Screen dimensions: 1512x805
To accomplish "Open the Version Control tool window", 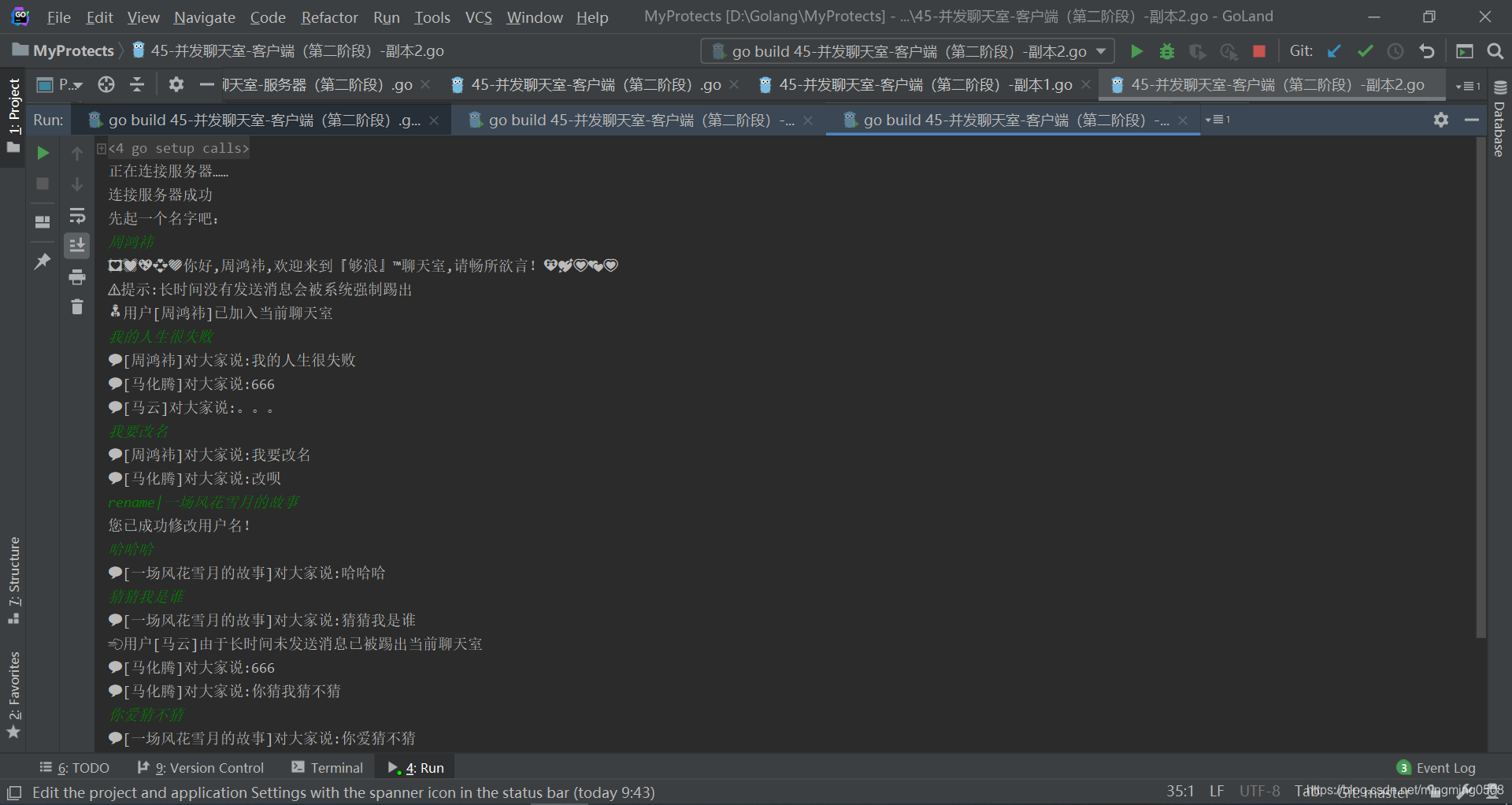I will [201, 768].
